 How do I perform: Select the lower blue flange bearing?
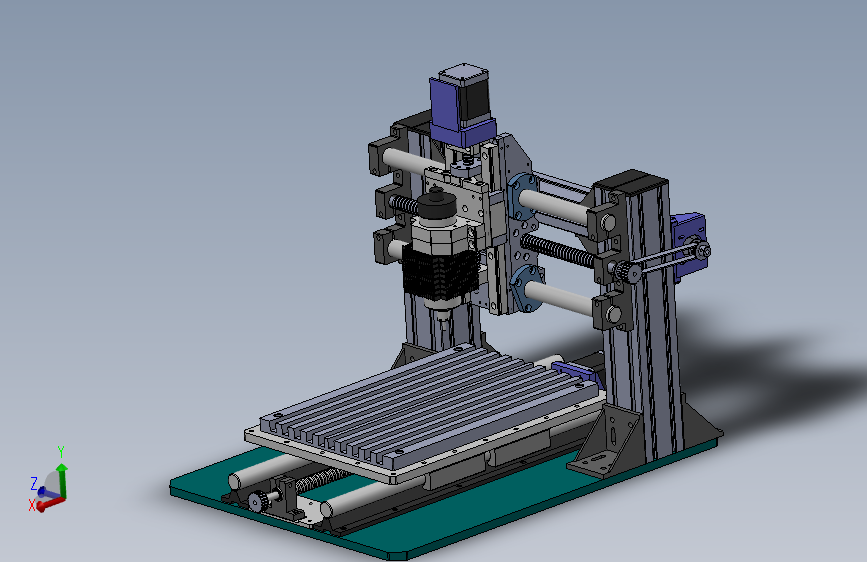tap(526, 290)
